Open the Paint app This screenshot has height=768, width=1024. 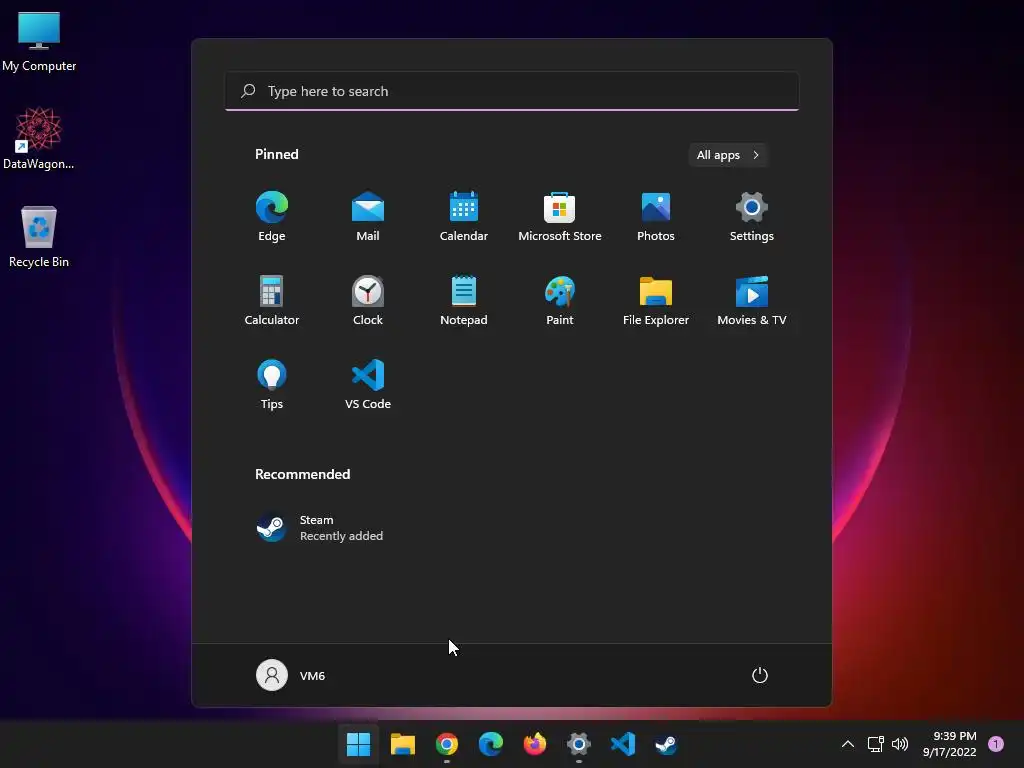560,300
